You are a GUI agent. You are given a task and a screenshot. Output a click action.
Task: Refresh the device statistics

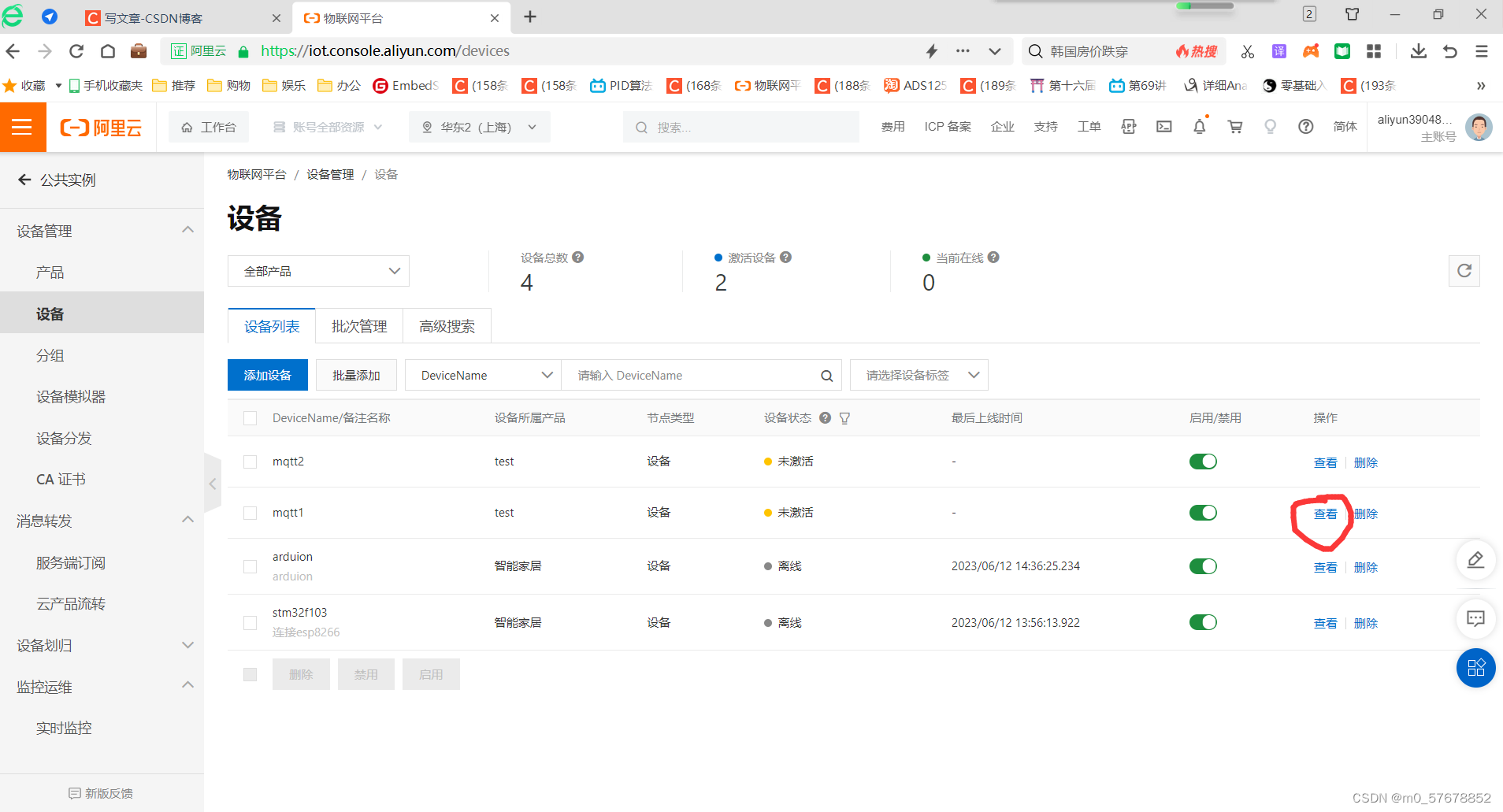(1464, 271)
